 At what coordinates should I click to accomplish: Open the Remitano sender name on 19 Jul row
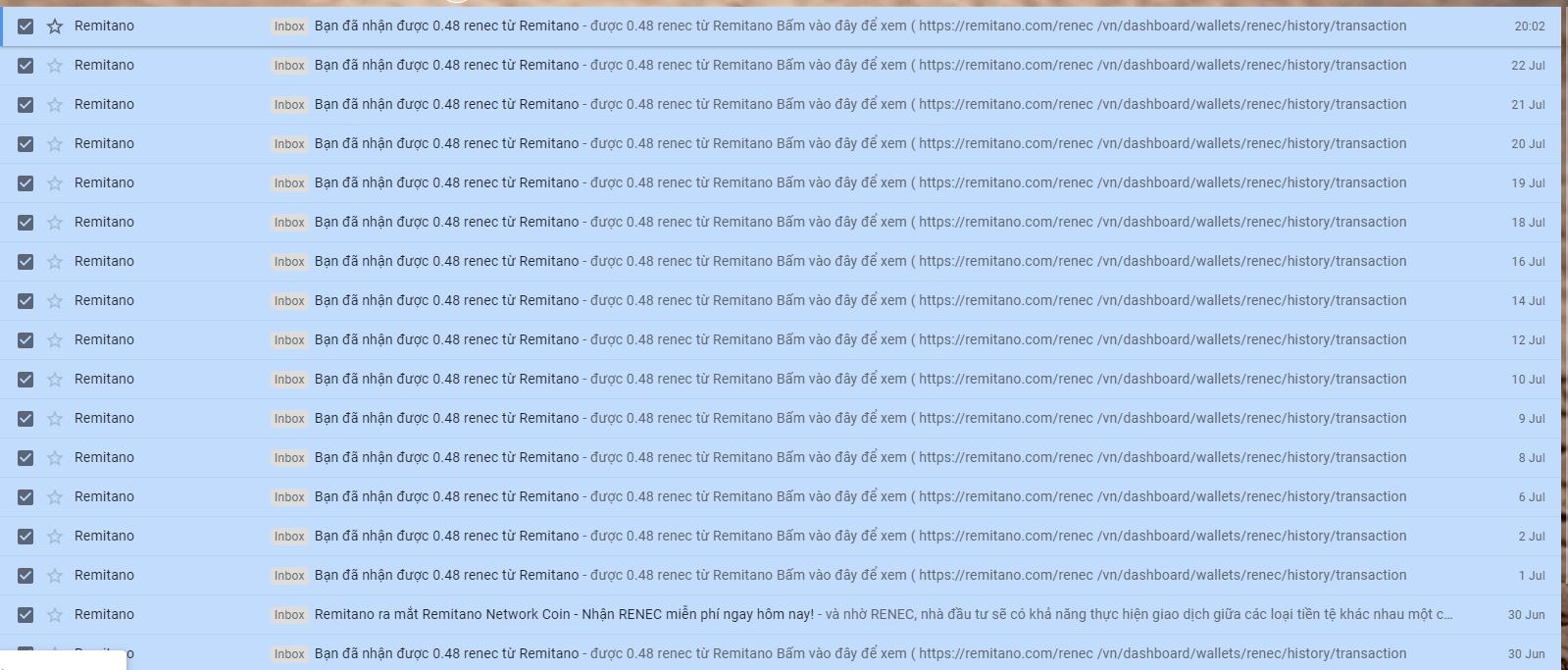(104, 182)
